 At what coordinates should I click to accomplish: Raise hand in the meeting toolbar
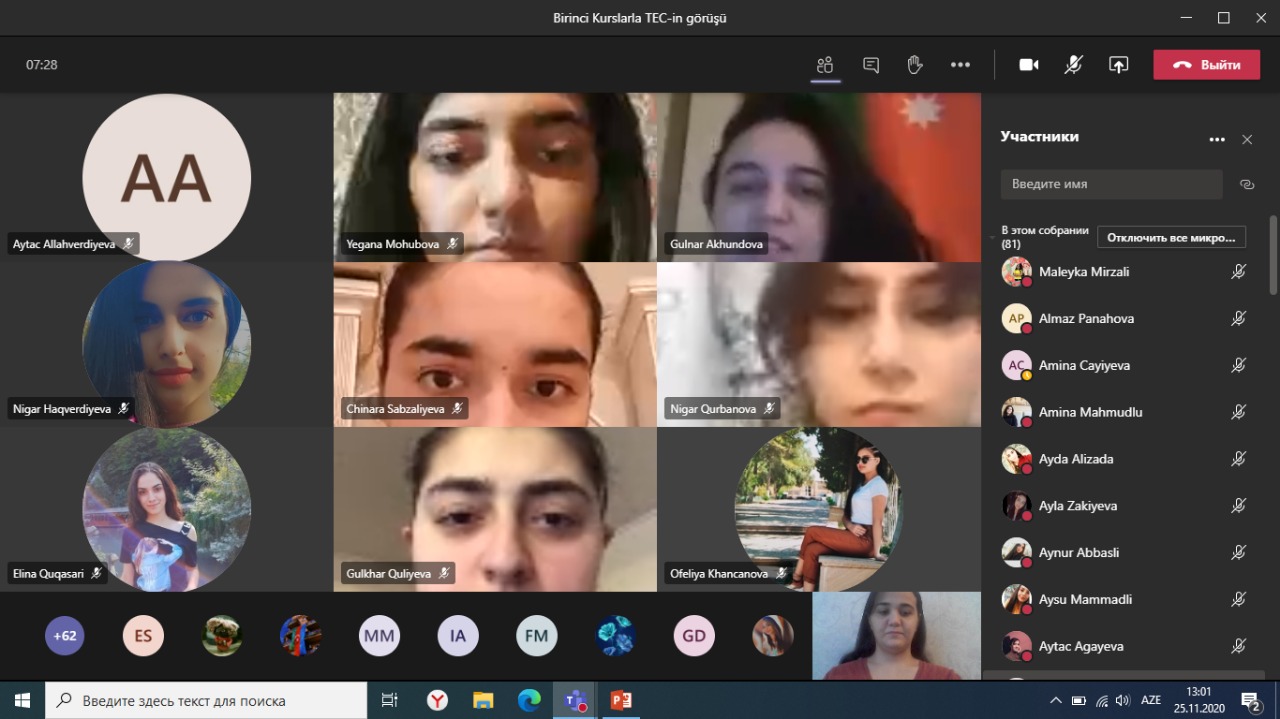coord(915,65)
